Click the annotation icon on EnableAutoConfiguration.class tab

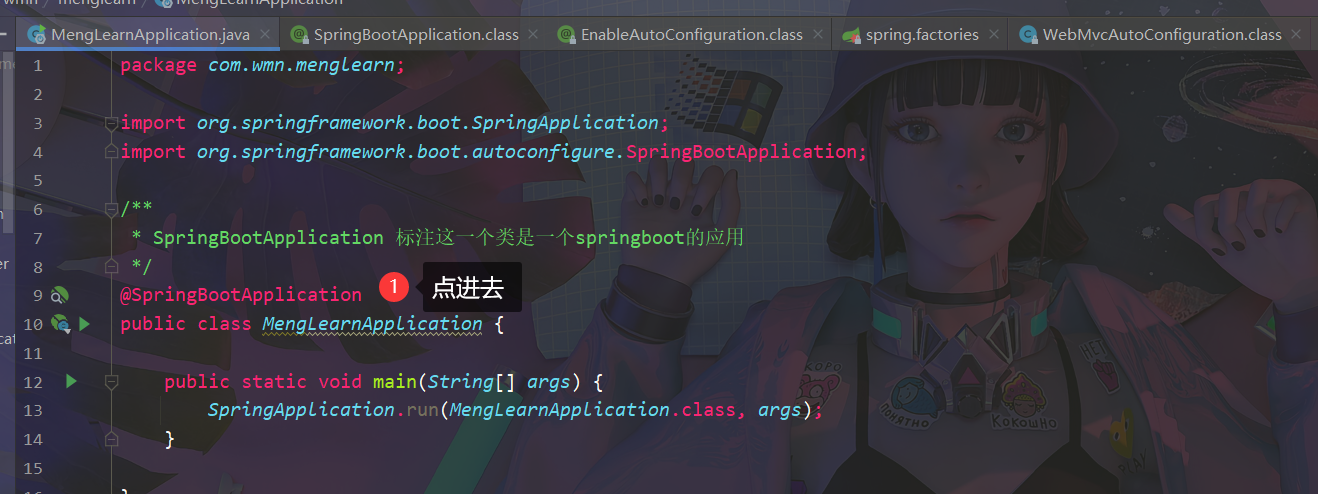(566, 35)
